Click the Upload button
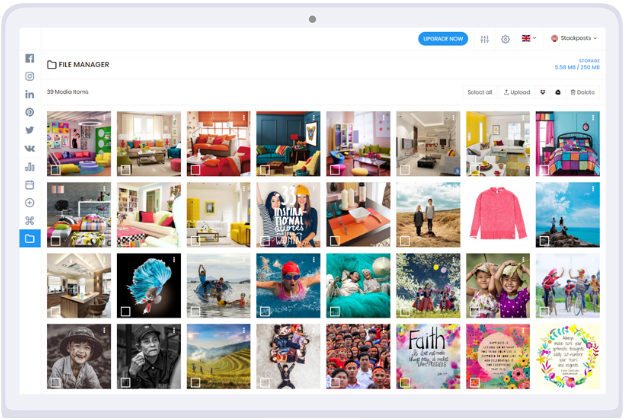The height and width of the screenshot is (420, 627). click(517, 92)
